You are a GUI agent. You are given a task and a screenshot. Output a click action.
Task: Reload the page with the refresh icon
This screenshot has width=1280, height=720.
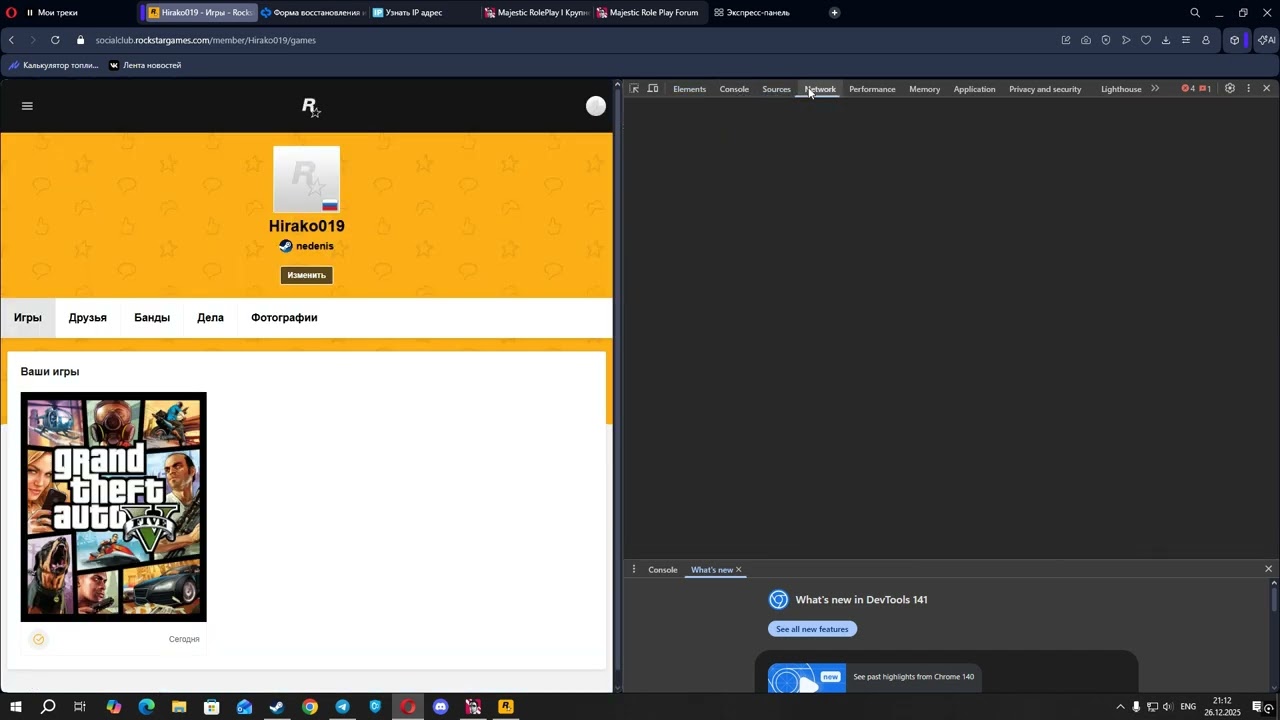point(55,40)
